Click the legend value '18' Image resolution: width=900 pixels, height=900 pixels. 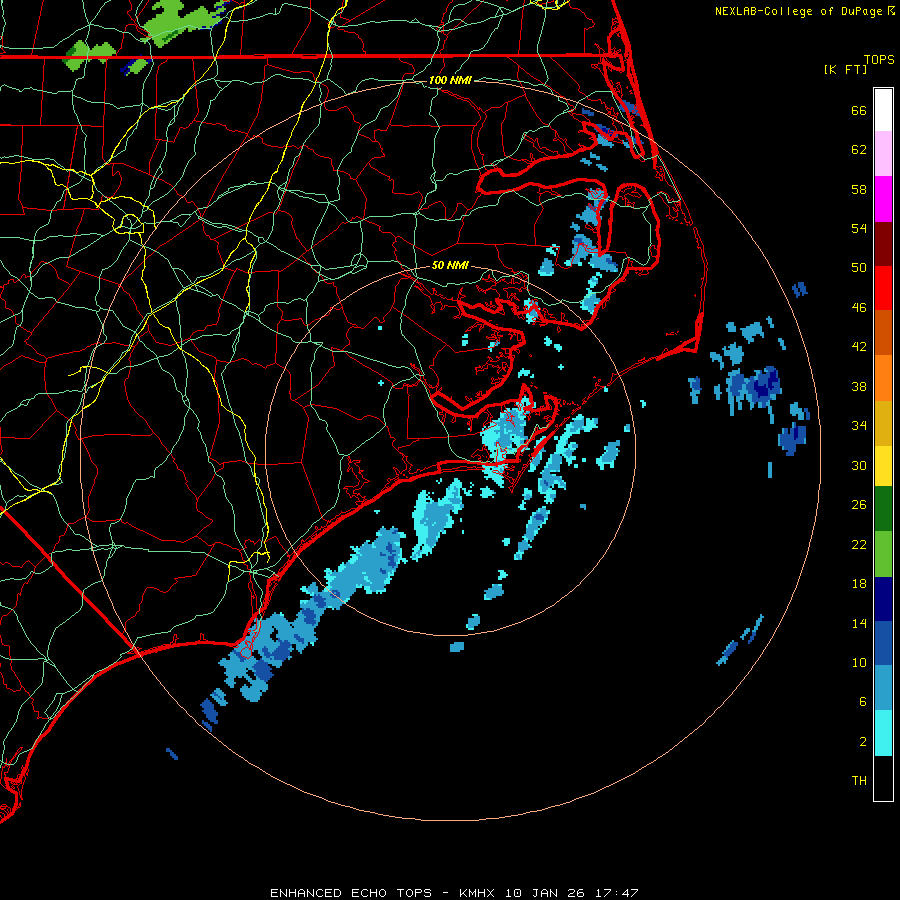pos(859,584)
